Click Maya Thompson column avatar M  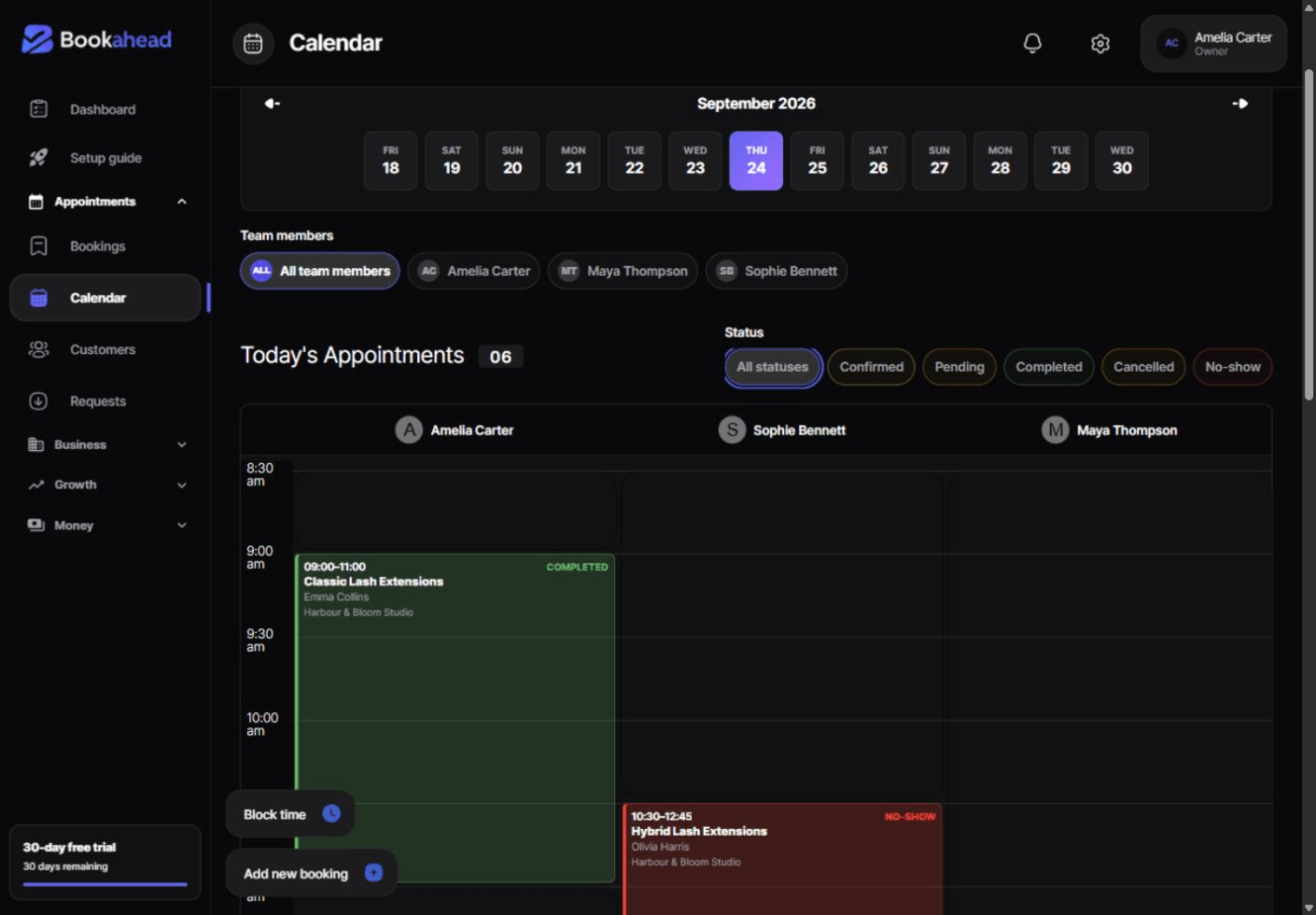pos(1056,429)
